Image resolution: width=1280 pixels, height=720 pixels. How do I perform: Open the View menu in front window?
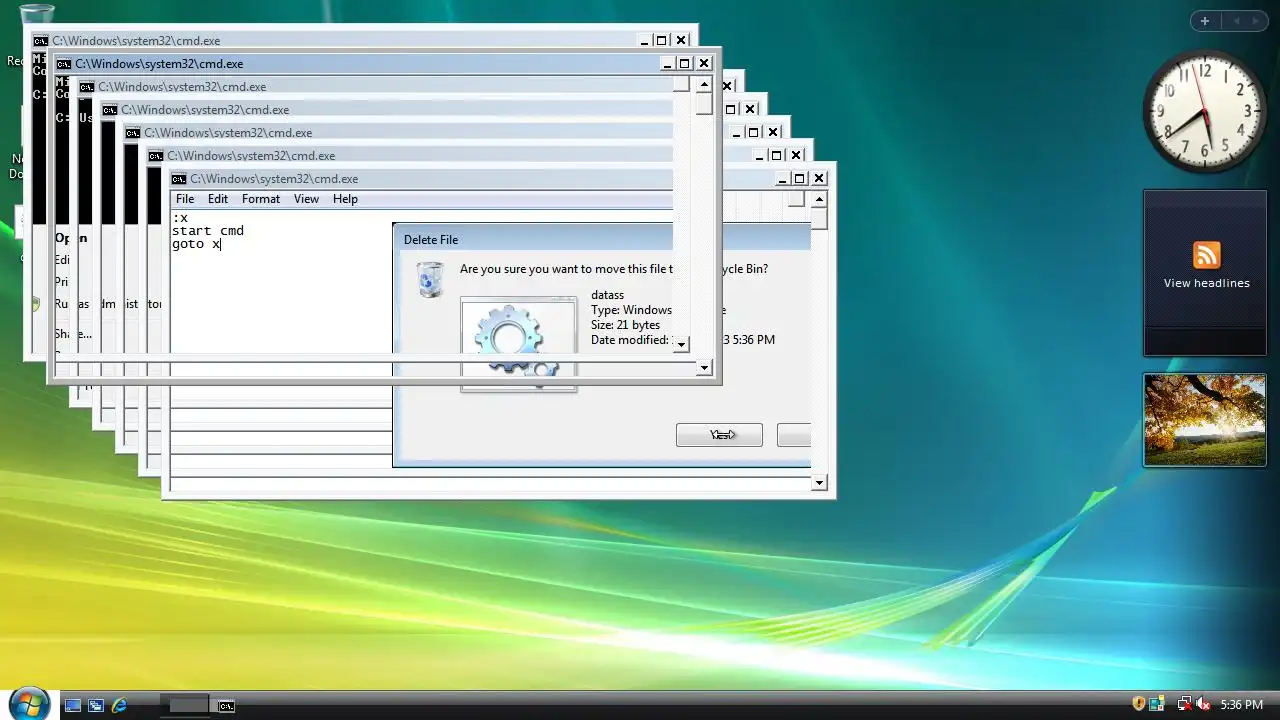coord(306,199)
